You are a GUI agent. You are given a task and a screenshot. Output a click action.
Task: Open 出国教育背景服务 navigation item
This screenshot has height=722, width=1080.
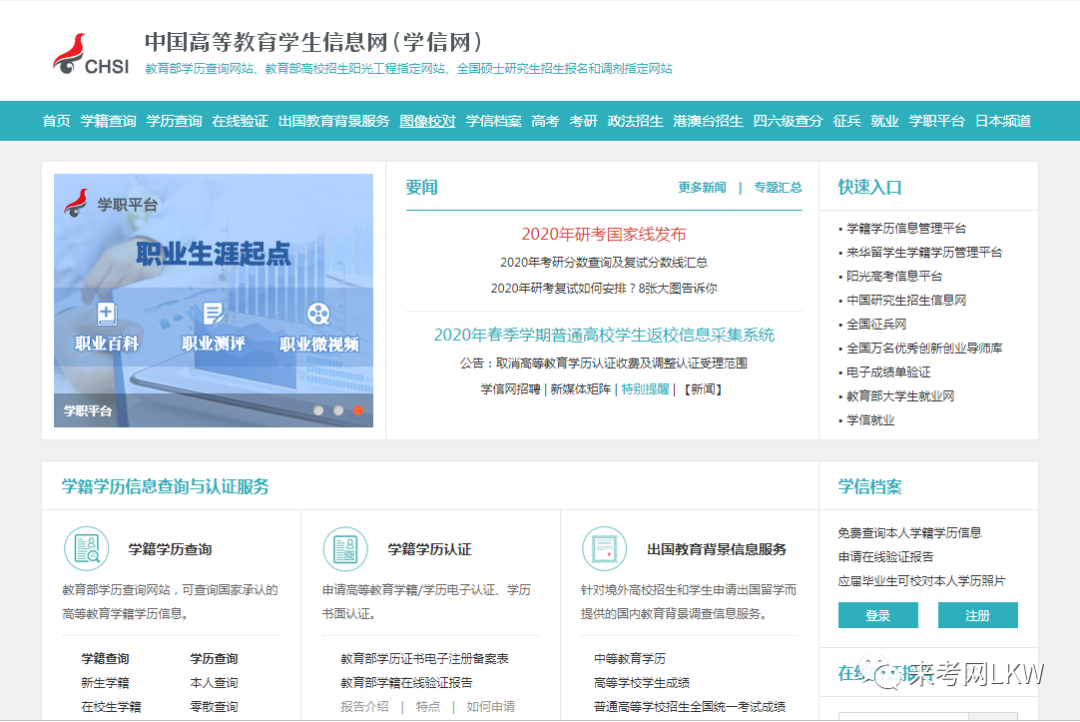(334, 121)
